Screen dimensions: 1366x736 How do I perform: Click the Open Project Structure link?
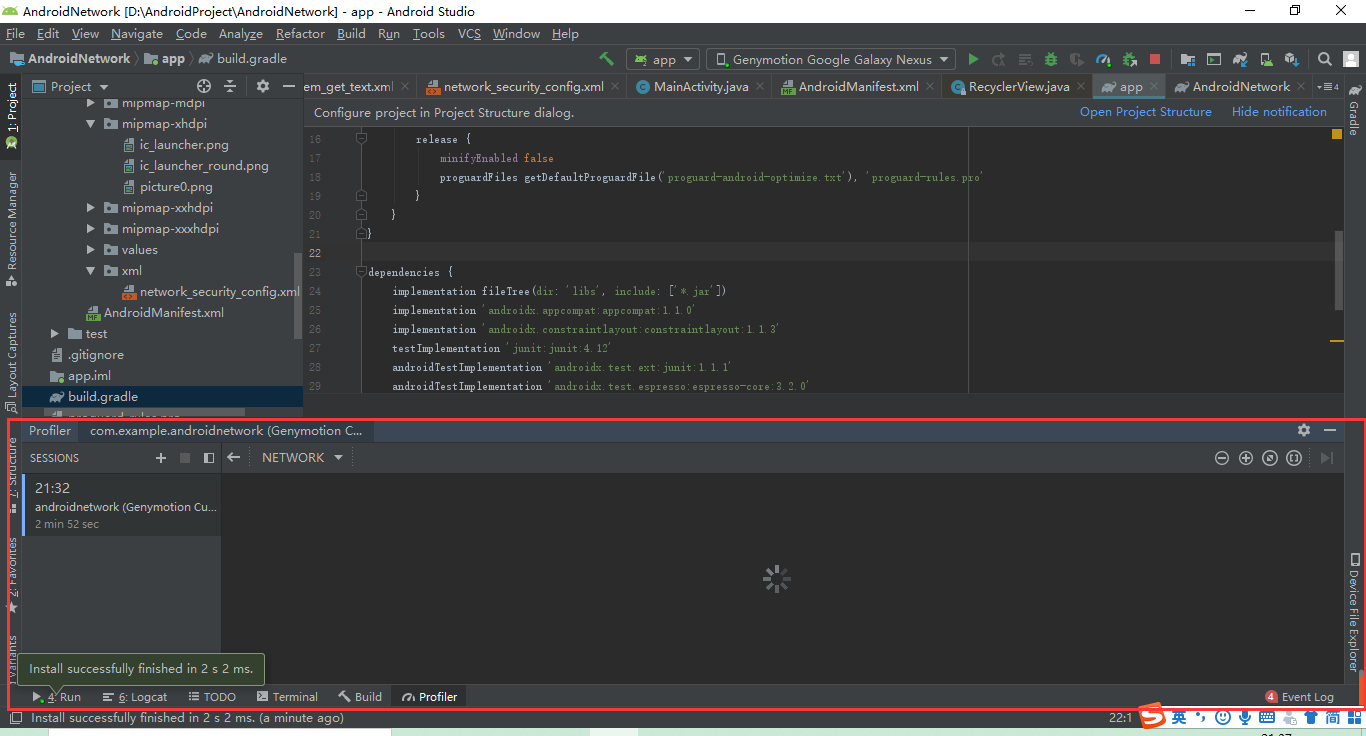click(x=1145, y=112)
